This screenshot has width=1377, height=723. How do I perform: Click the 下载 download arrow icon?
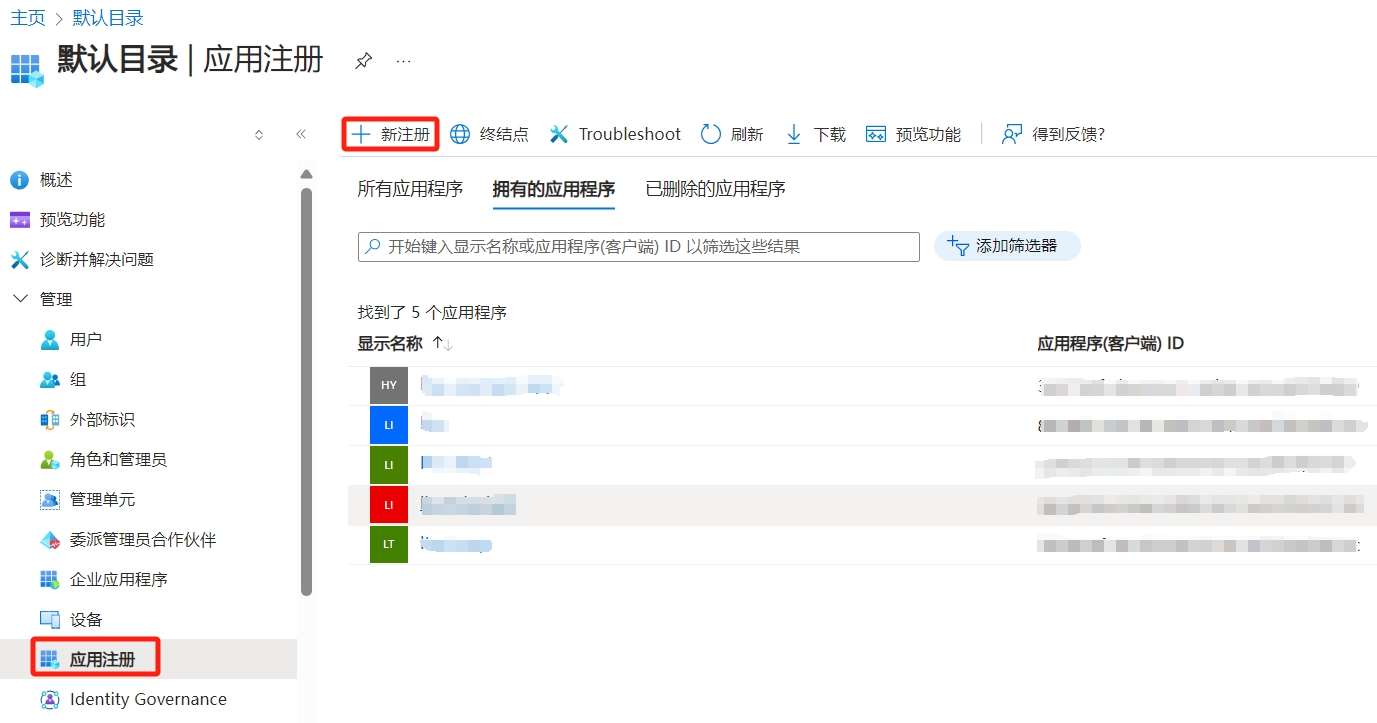(x=794, y=135)
